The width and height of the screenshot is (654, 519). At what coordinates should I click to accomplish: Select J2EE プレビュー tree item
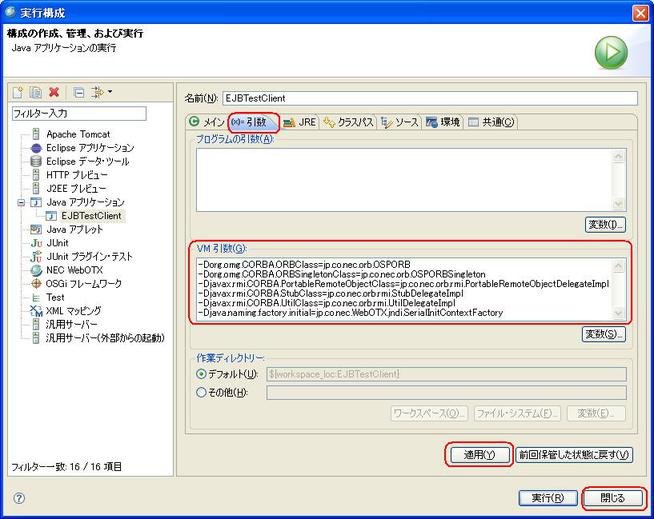point(76,189)
